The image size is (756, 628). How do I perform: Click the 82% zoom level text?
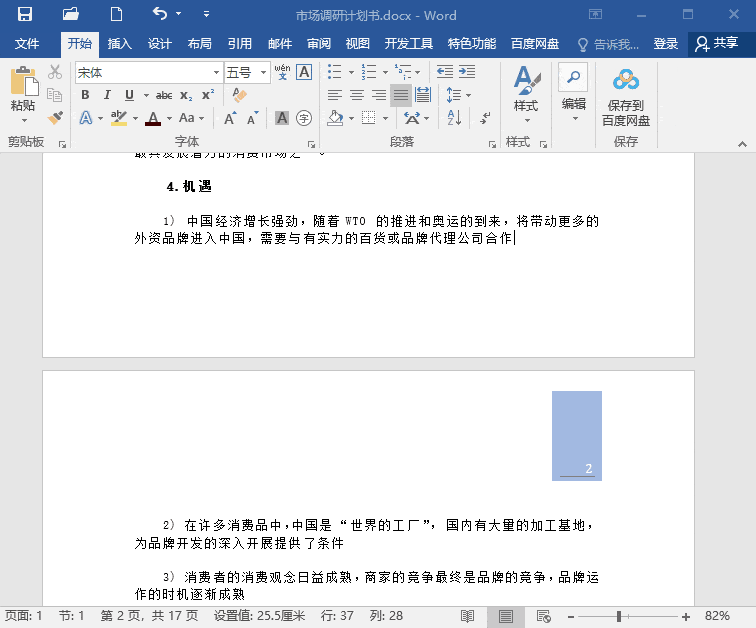click(717, 616)
